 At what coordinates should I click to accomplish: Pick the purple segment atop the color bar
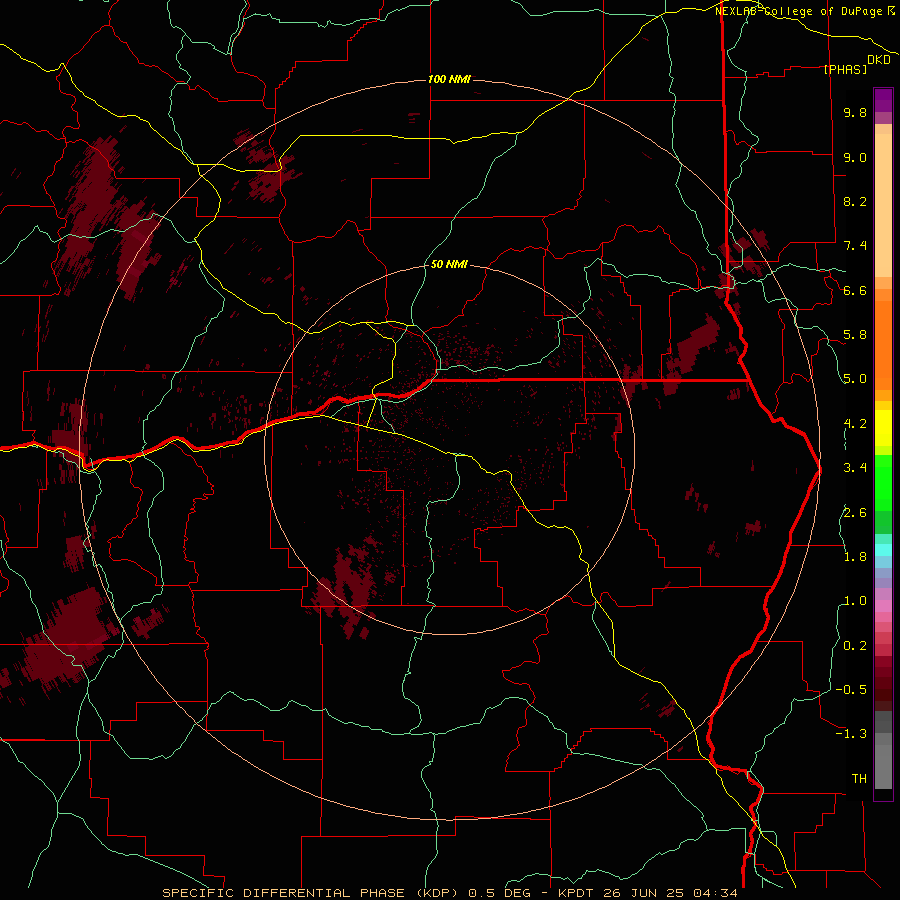pyautogui.click(x=883, y=100)
